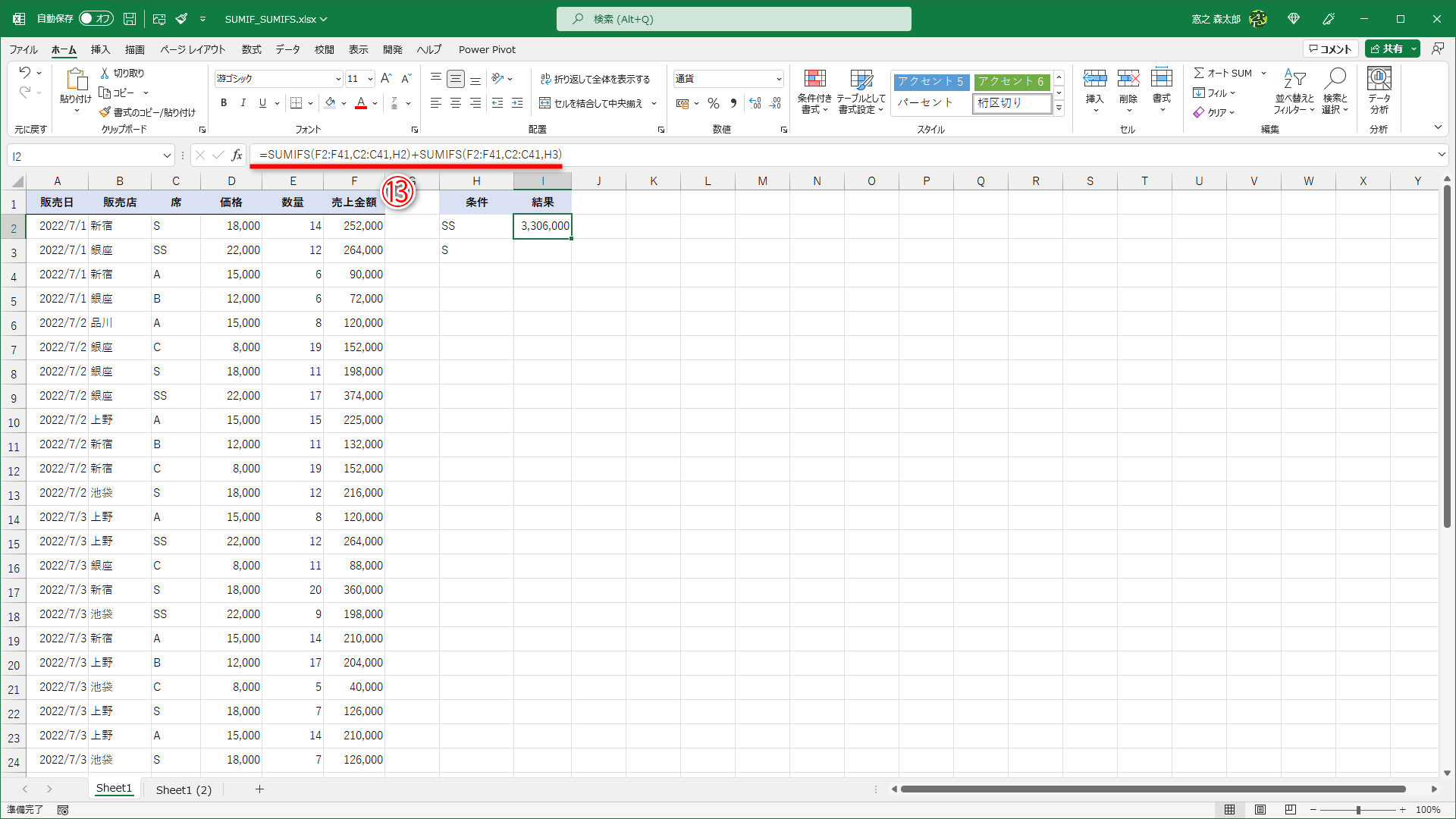Image resolution: width=1456 pixels, height=819 pixels.
Task: Open the Data Analysis tool
Action: click(x=1379, y=80)
